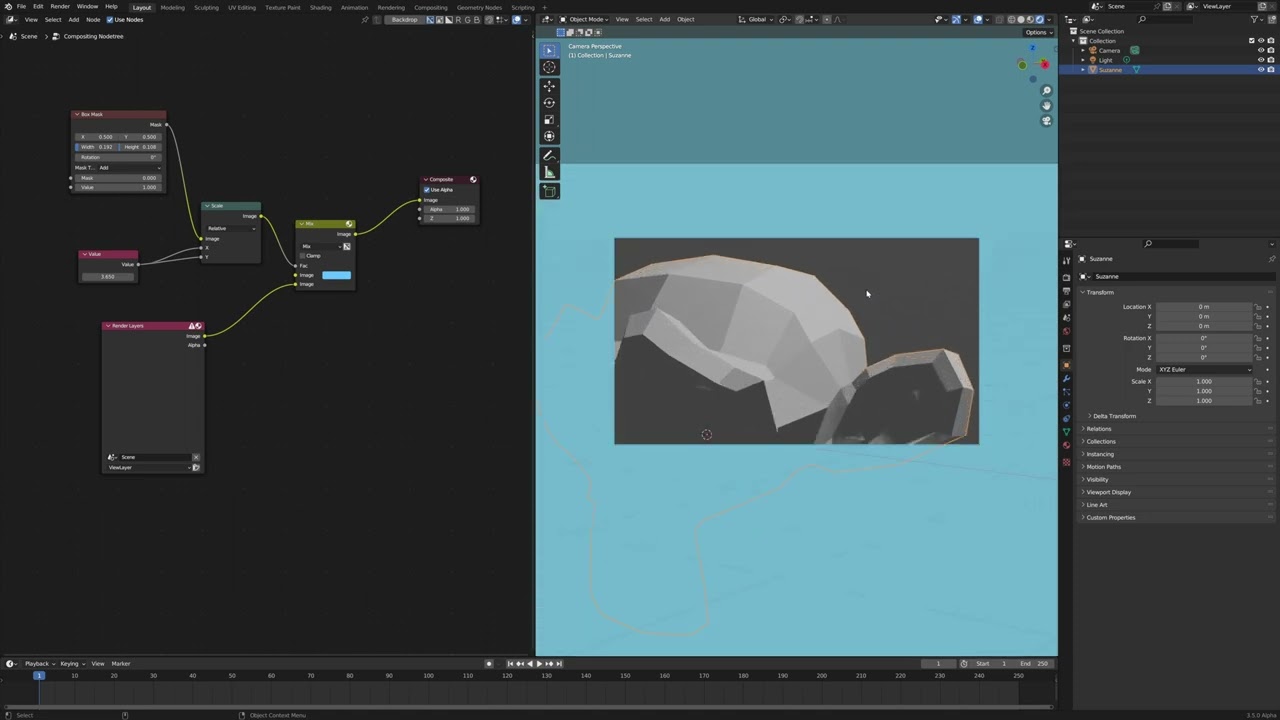Viewport: 1280px width, 720px height.
Task: Click the pan hand gizmo in viewport
Action: tap(1046, 106)
